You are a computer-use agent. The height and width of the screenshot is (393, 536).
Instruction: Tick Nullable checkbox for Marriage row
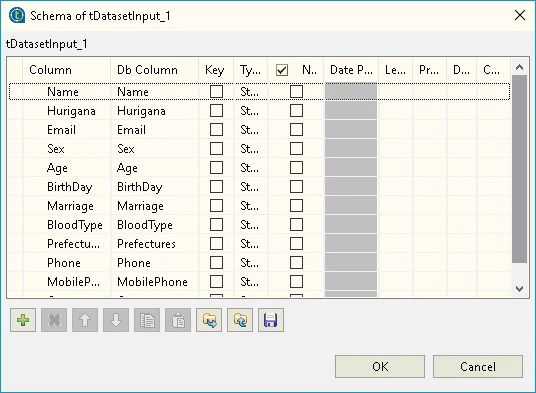[x=296, y=206]
